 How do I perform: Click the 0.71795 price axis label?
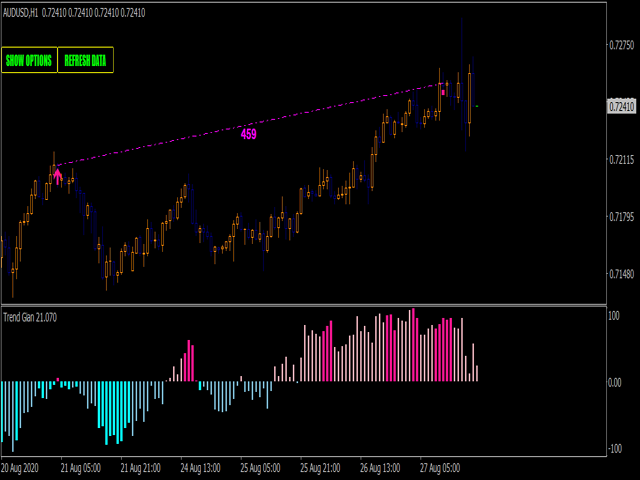point(622,217)
